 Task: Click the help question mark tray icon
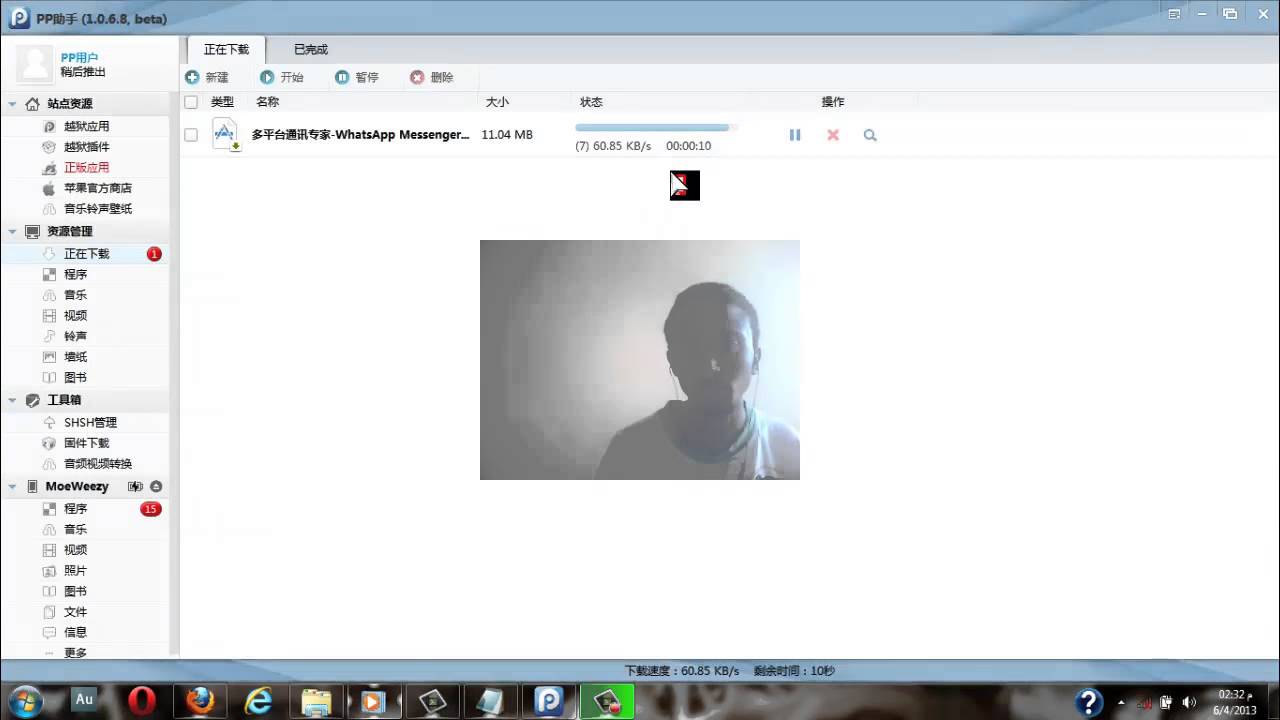click(x=1089, y=702)
